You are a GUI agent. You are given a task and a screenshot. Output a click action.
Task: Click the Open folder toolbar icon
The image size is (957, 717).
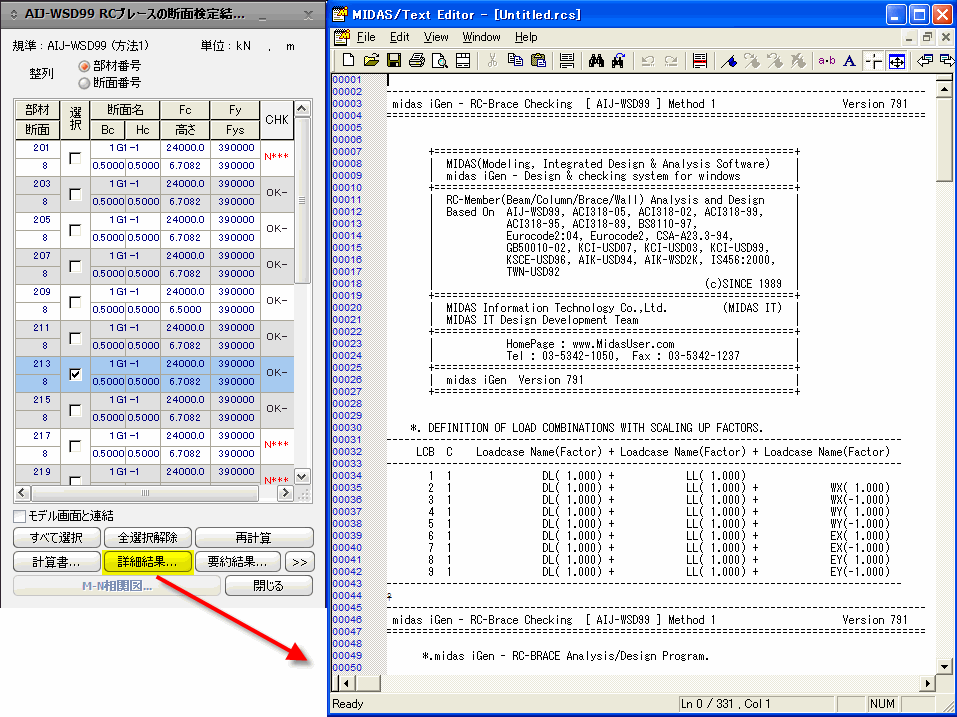(x=371, y=60)
